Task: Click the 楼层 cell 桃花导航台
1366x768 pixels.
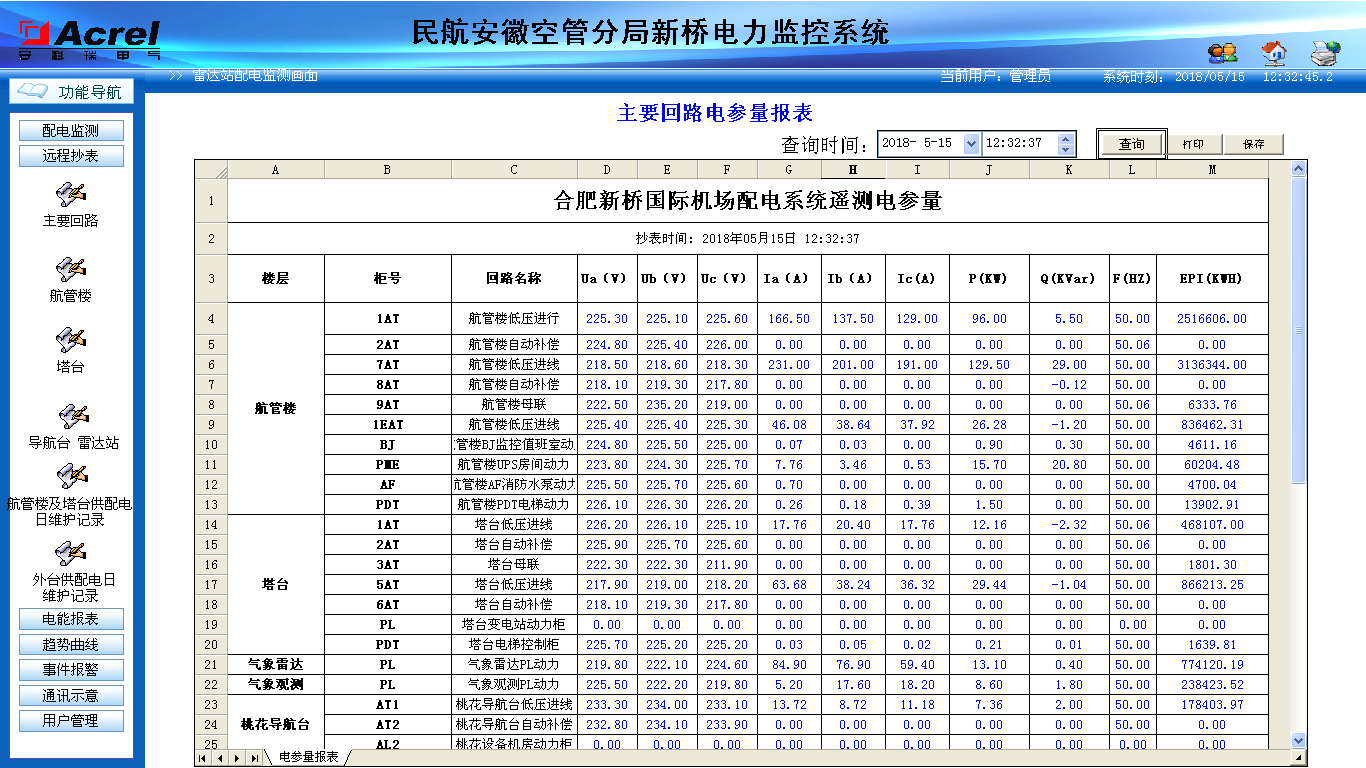Action: (275, 724)
